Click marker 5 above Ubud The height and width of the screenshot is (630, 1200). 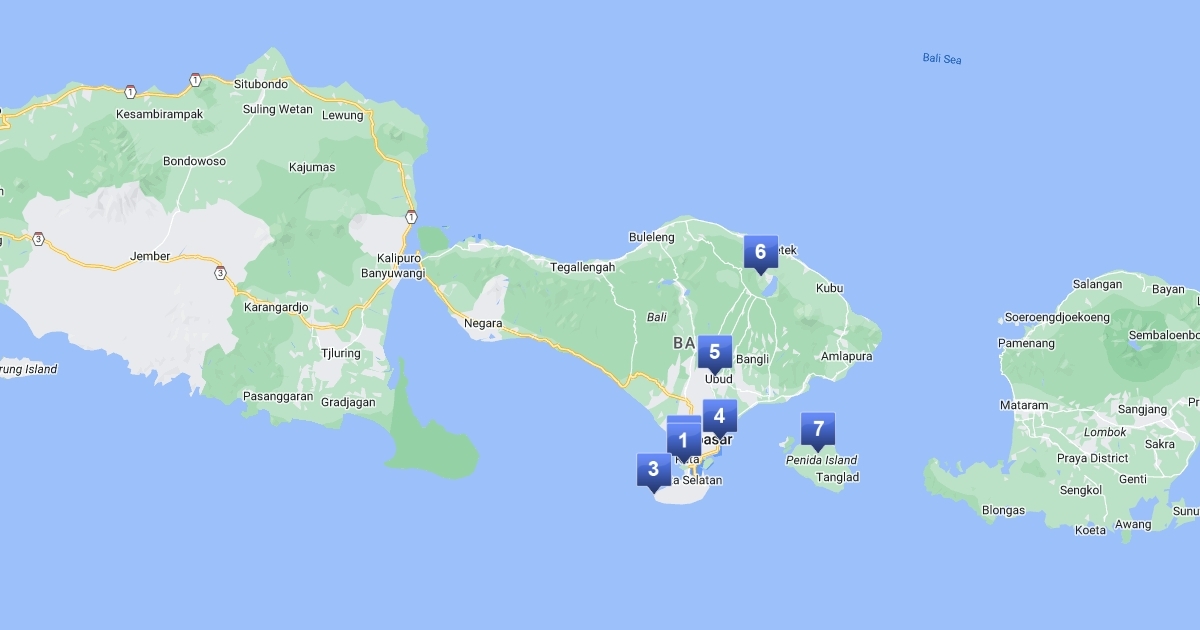point(714,352)
